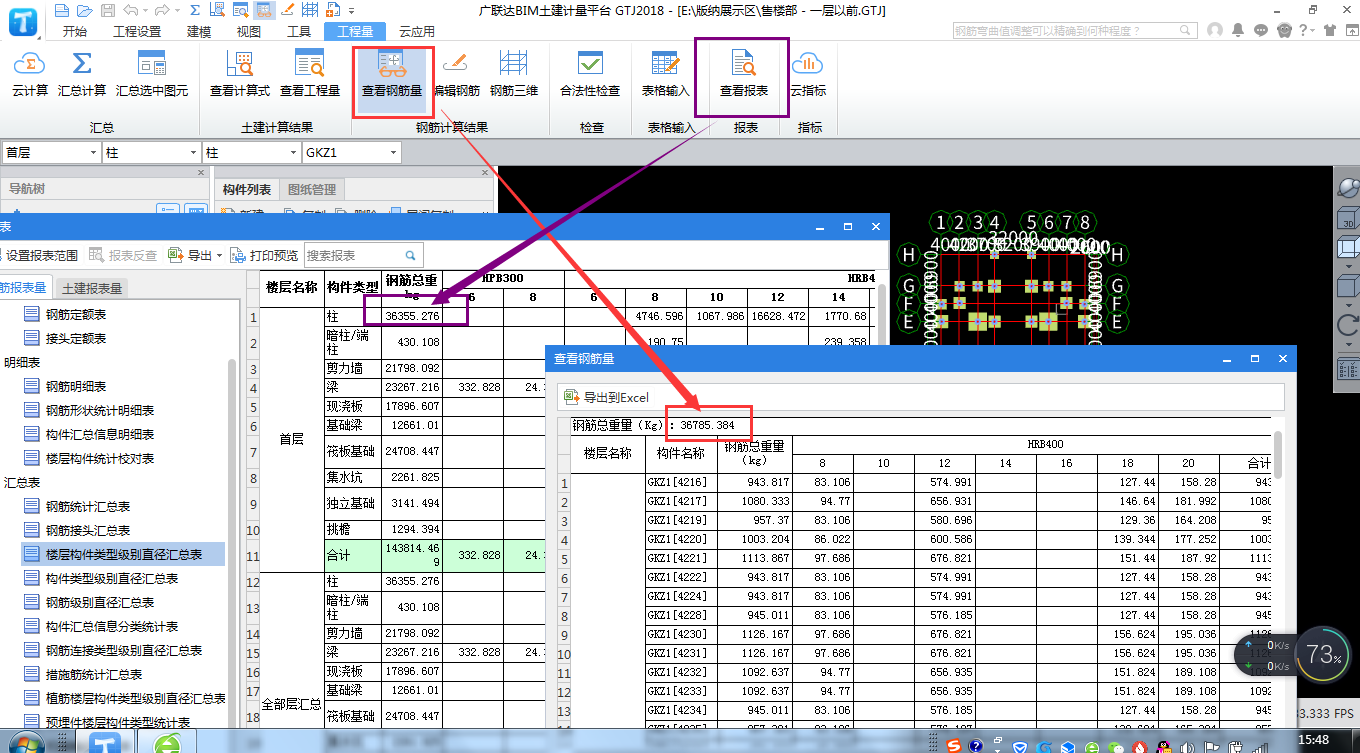The width and height of the screenshot is (1360, 753).
Task: Open 云指标 cloud indicators
Action: coord(808,74)
